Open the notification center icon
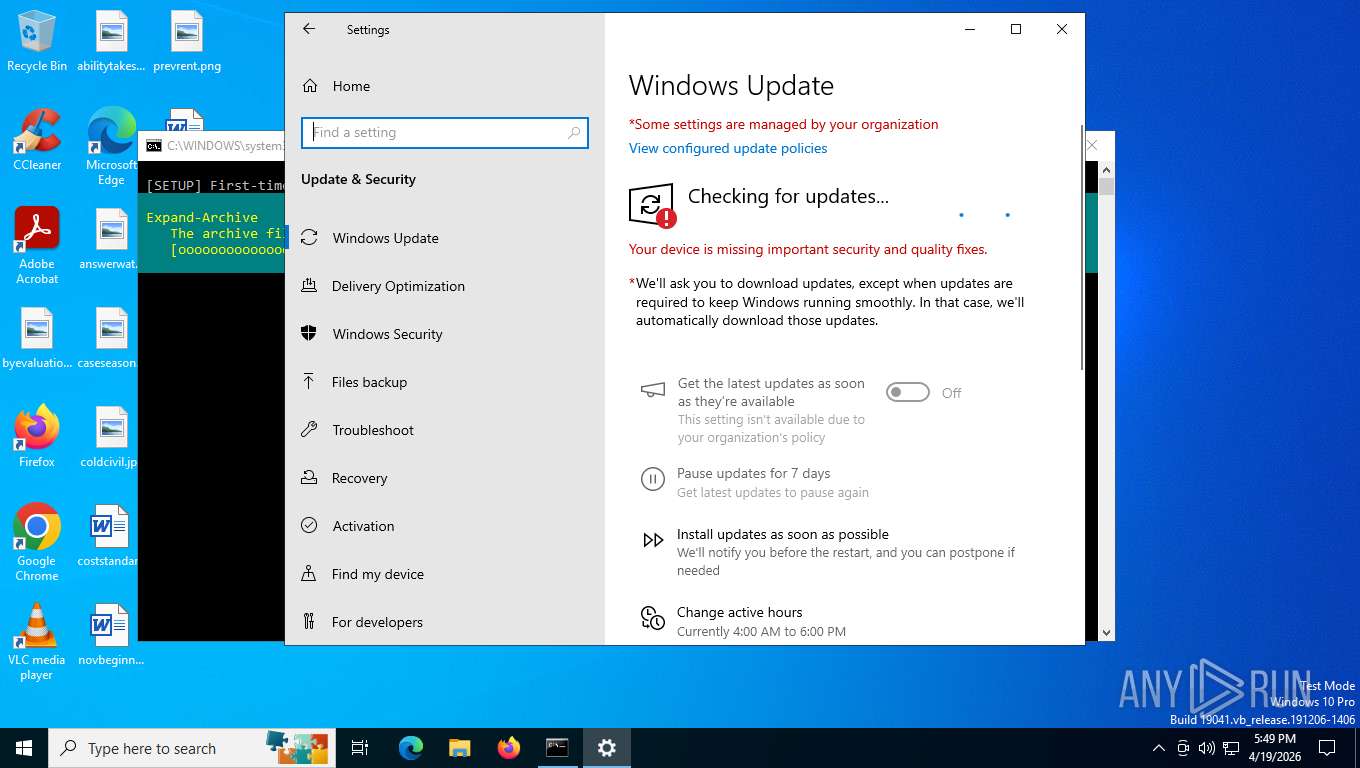 tap(1327, 748)
